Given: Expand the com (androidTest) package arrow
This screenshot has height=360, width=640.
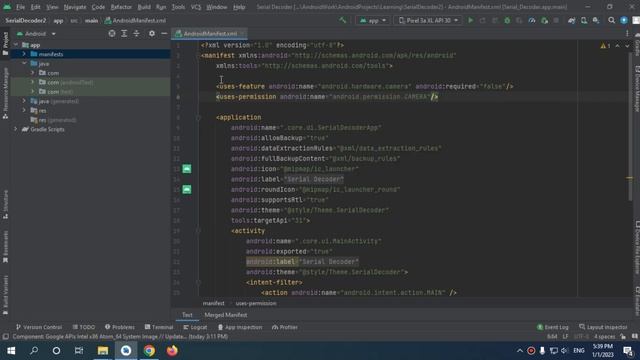Looking at the screenshot, I should 33,82.
